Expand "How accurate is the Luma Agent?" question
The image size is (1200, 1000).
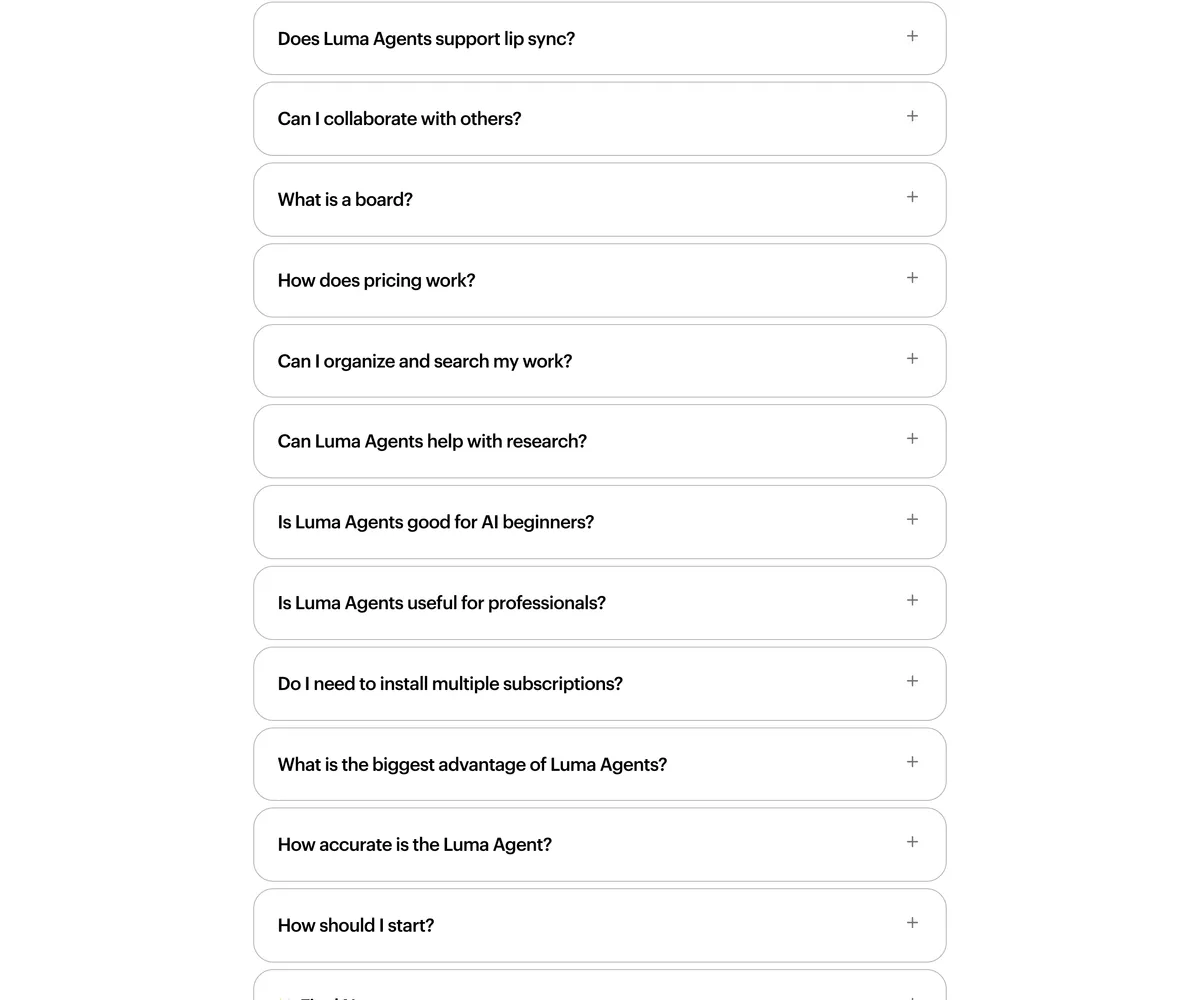click(x=600, y=845)
